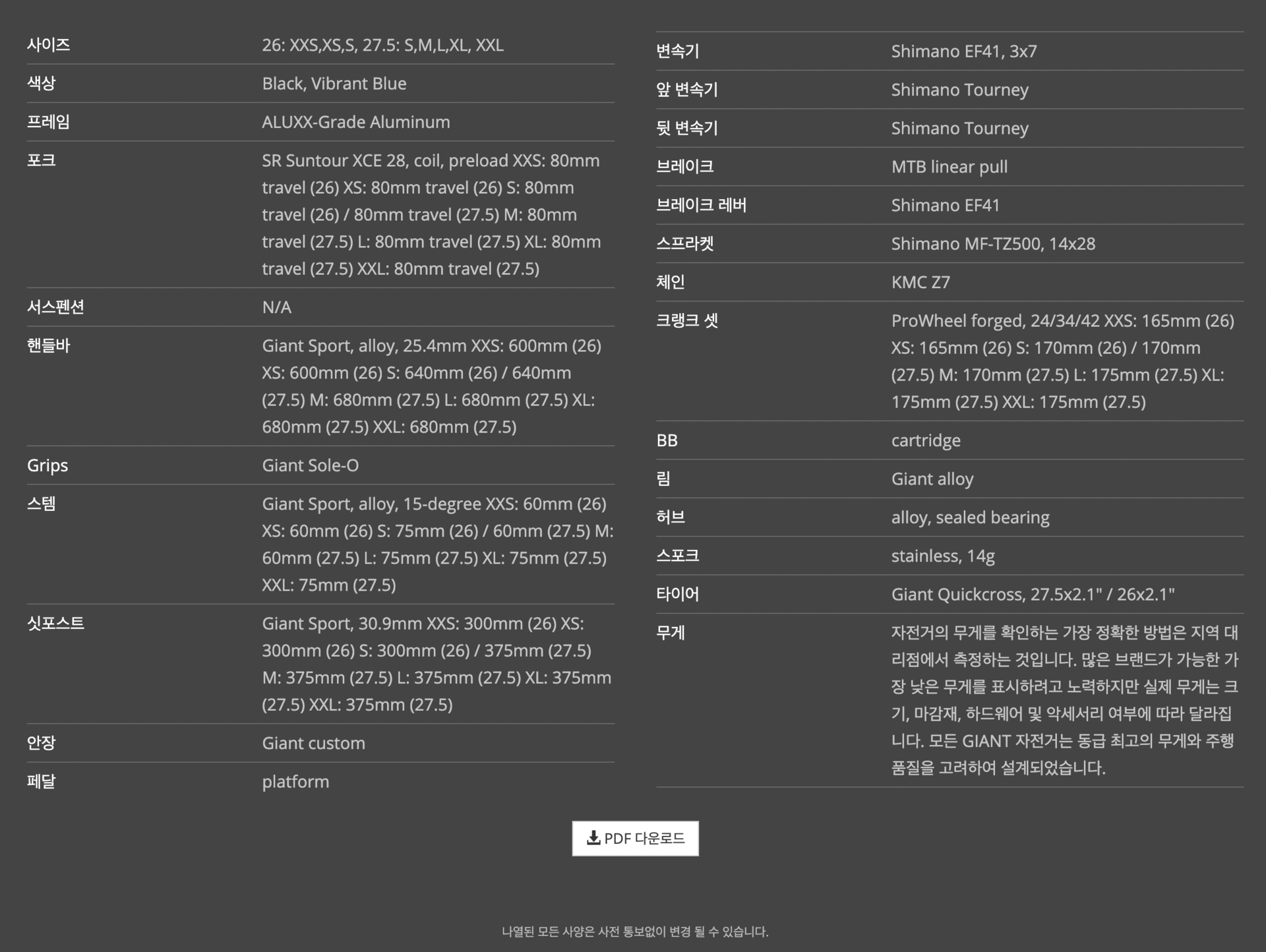The width and height of the screenshot is (1266, 952).
Task: Select the 변속기 label
Action: [678, 51]
